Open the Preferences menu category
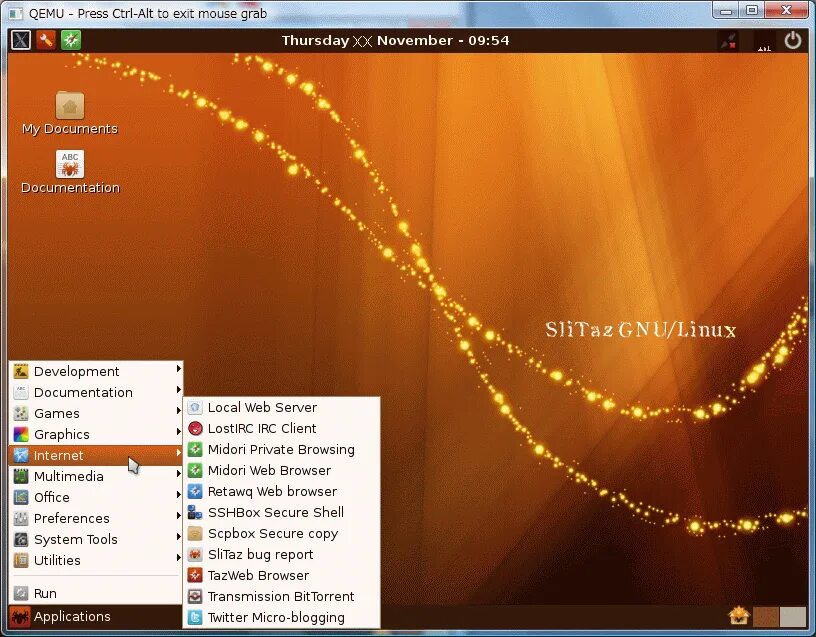This screenshot has height=637, width=816. coord(96,518)
